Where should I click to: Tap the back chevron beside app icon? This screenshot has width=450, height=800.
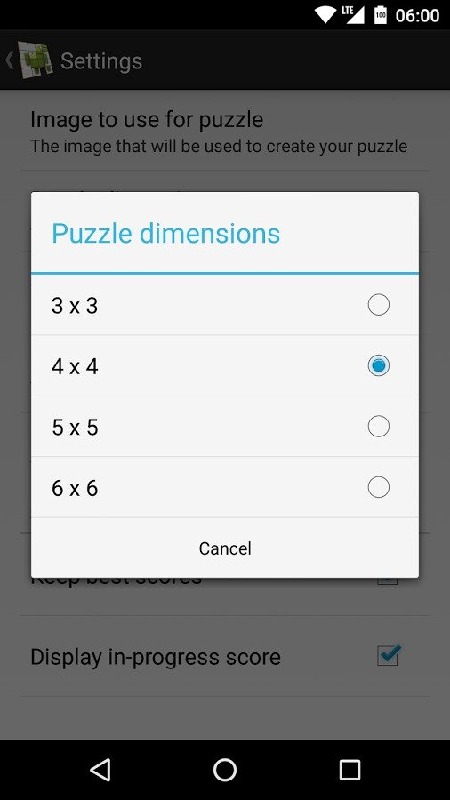9,60
